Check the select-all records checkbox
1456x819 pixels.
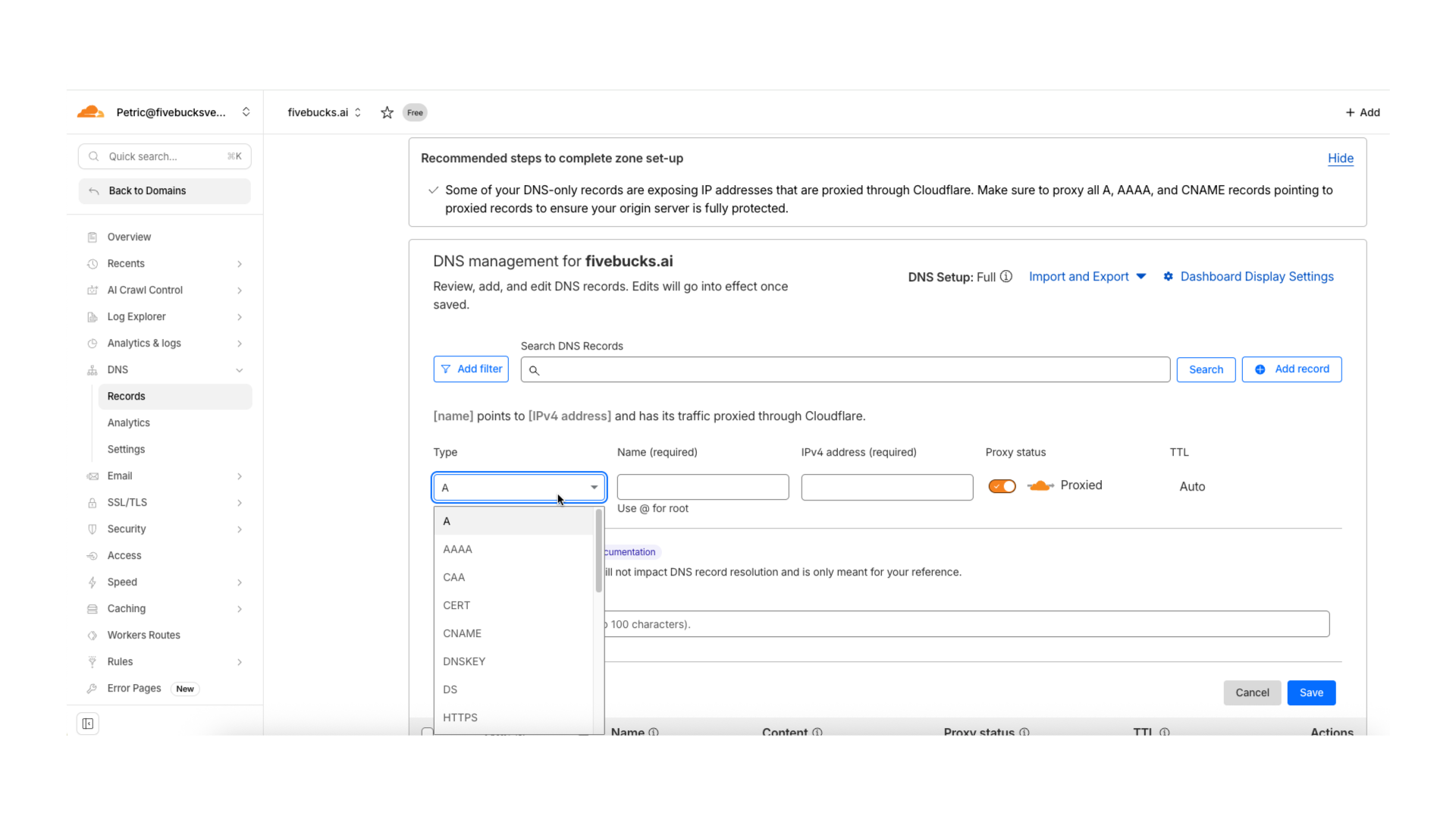click(x=427, y=732)
